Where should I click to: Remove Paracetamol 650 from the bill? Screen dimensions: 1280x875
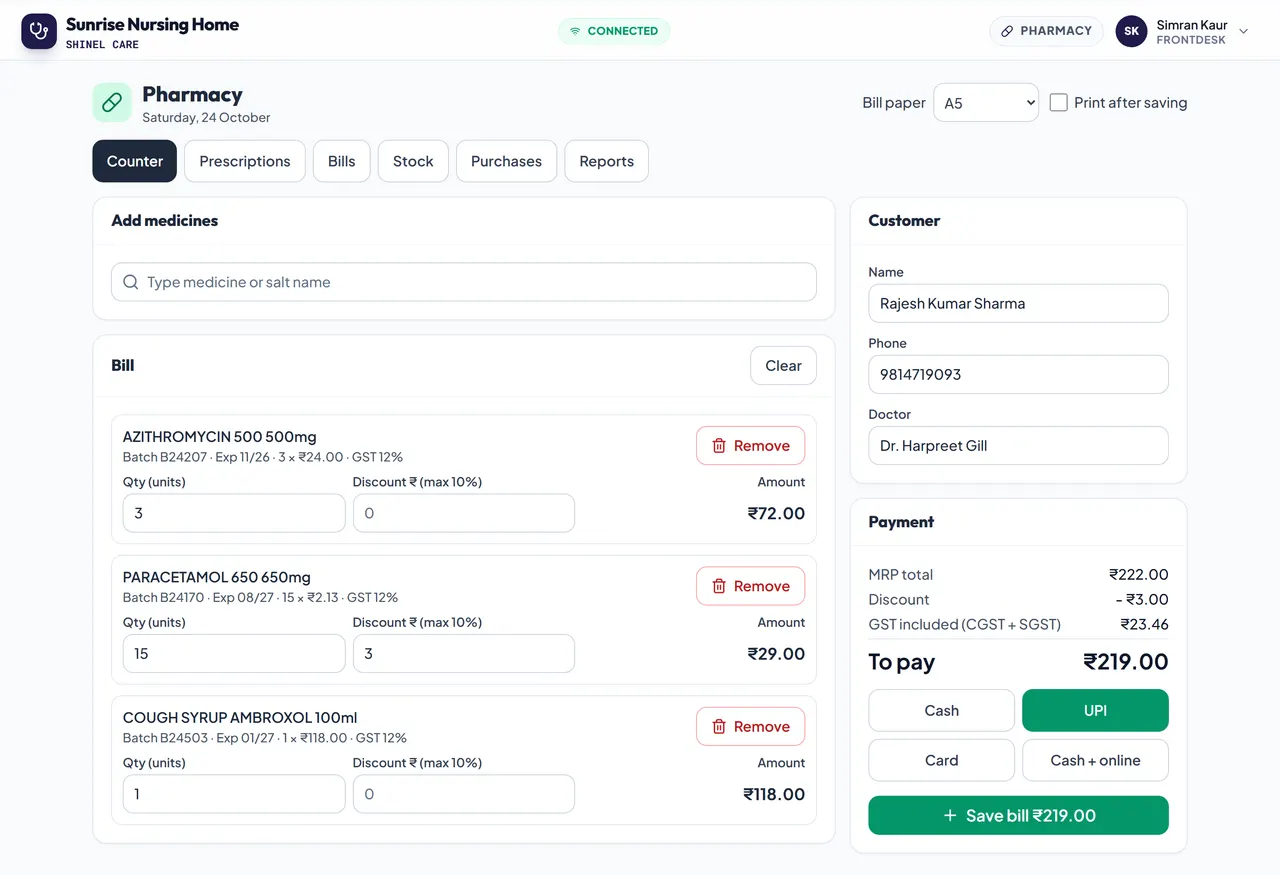pyautogui.click(x=750, y=586)
